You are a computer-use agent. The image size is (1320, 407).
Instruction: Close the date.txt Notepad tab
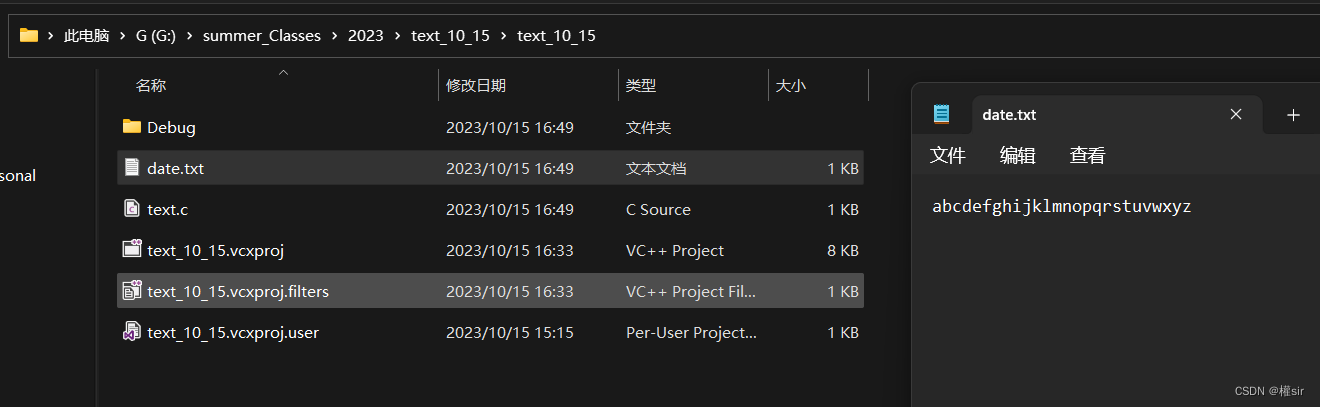pos(1236,114)
